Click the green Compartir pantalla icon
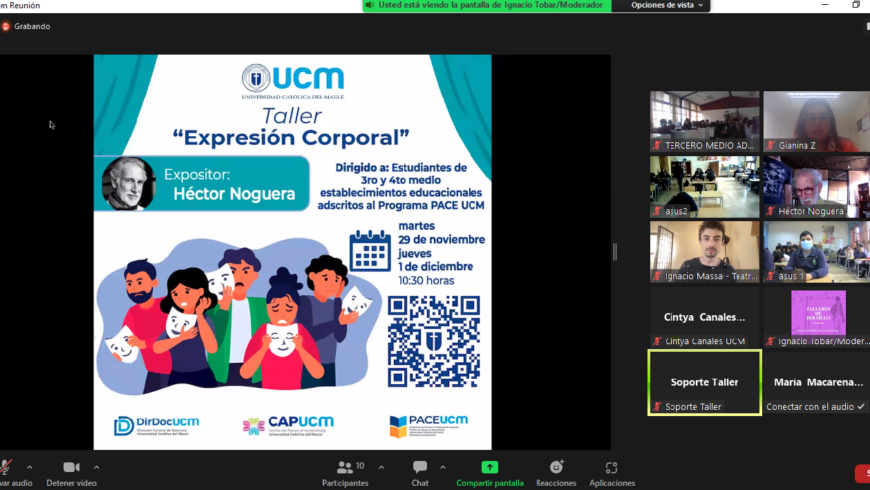 489,467
